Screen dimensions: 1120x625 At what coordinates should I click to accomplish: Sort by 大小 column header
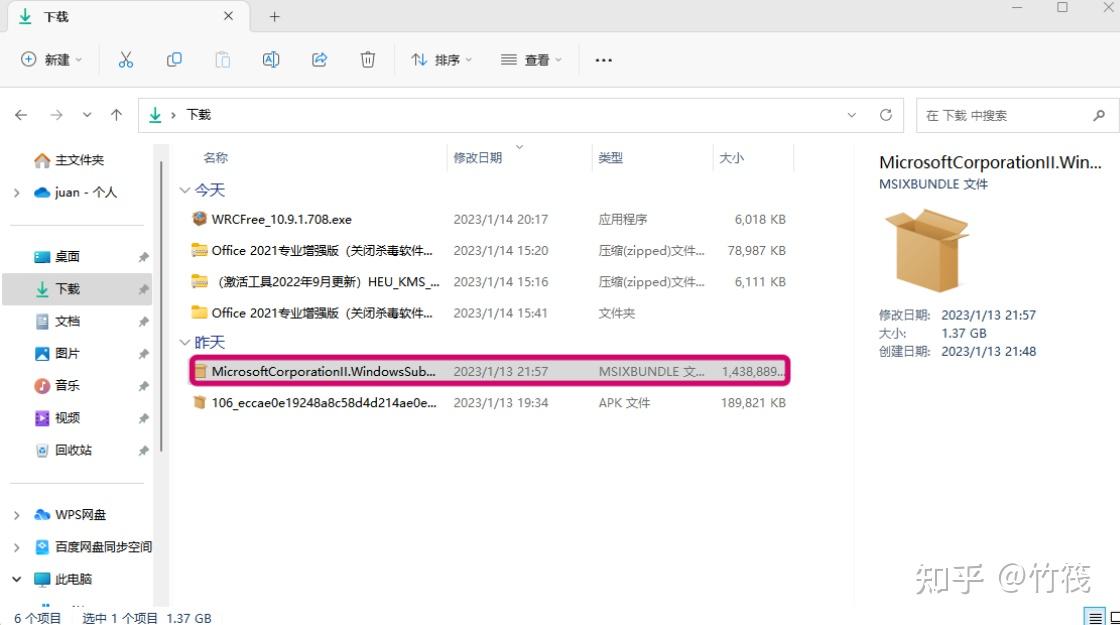pyautogui.click(x=731, y=158)
